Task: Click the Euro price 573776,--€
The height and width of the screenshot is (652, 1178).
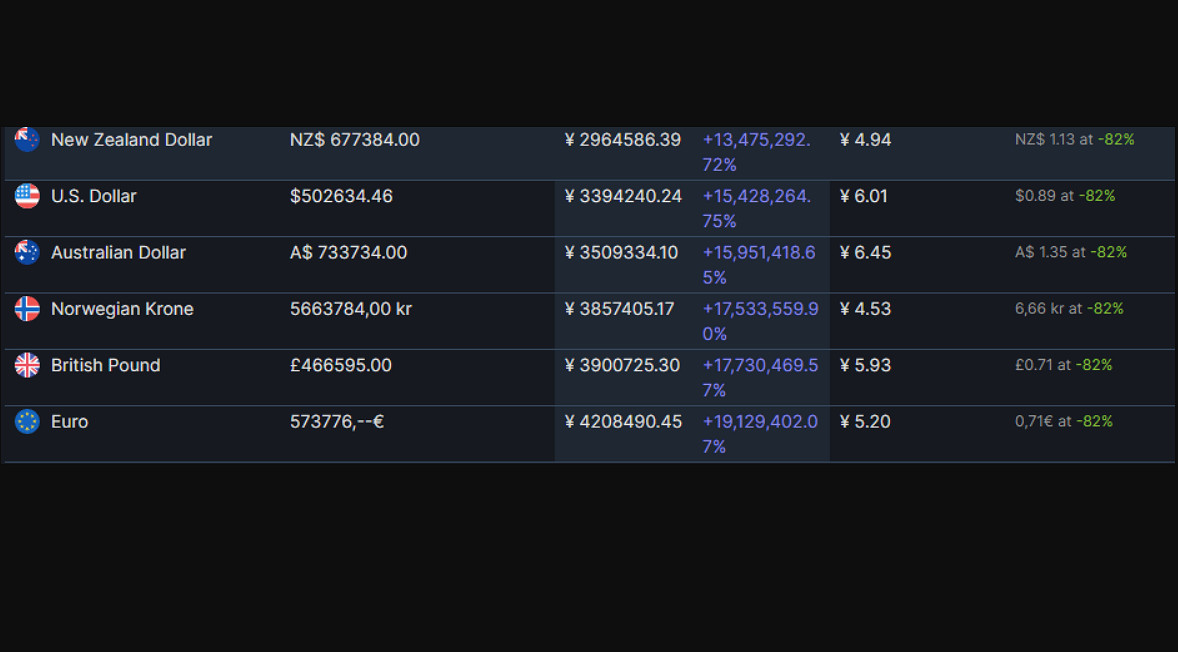Action: point(337,422)
